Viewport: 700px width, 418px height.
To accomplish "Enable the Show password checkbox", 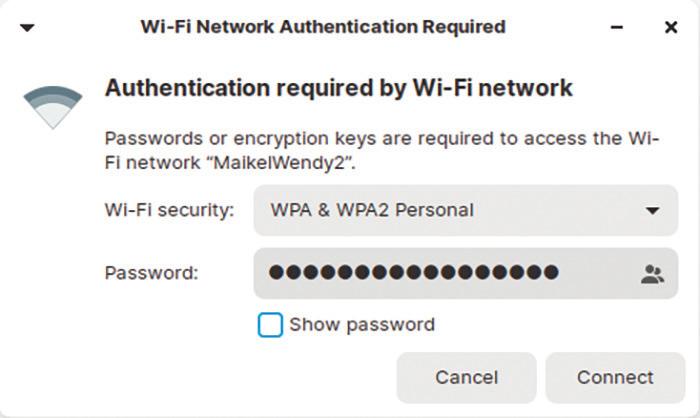I will click(270, 325).
